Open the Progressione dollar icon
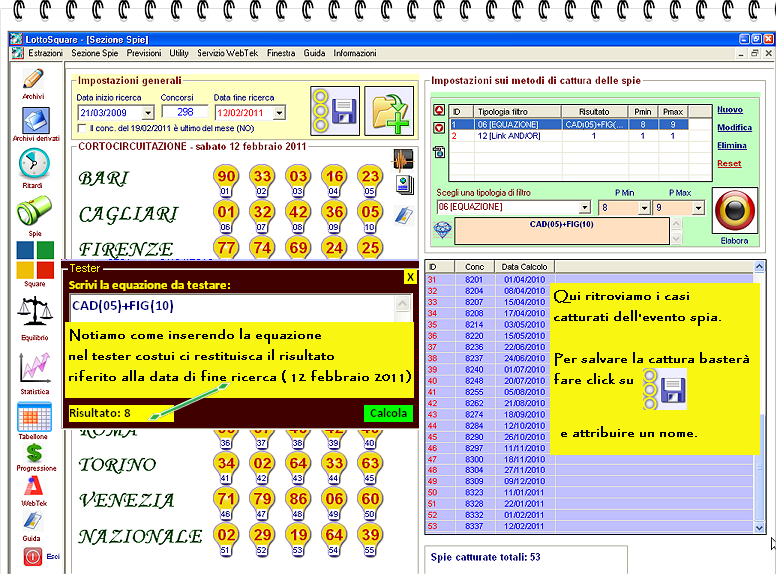The image size is (776, 574). coord(34,452)
